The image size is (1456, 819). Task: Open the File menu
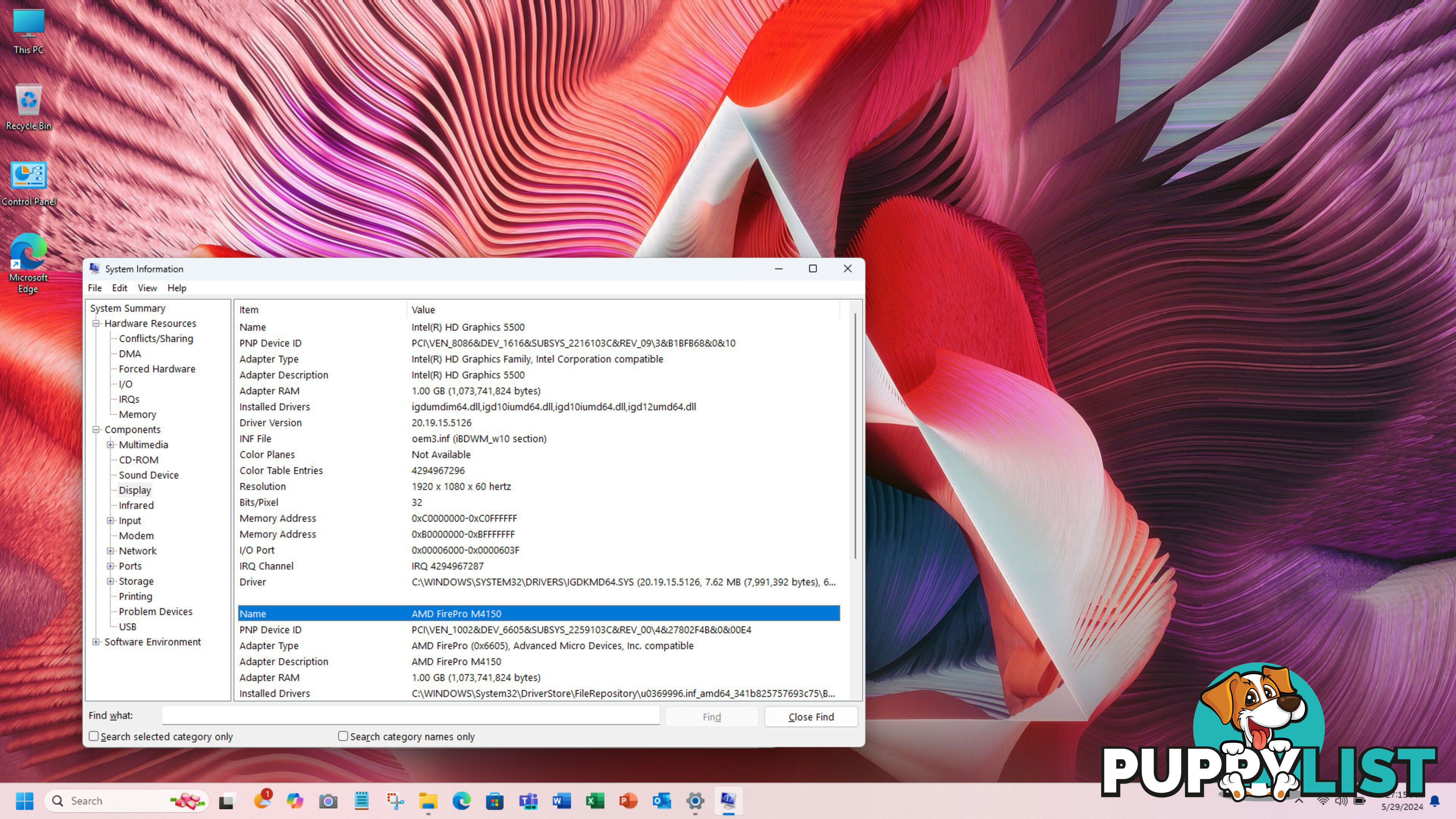coord(95,288)
